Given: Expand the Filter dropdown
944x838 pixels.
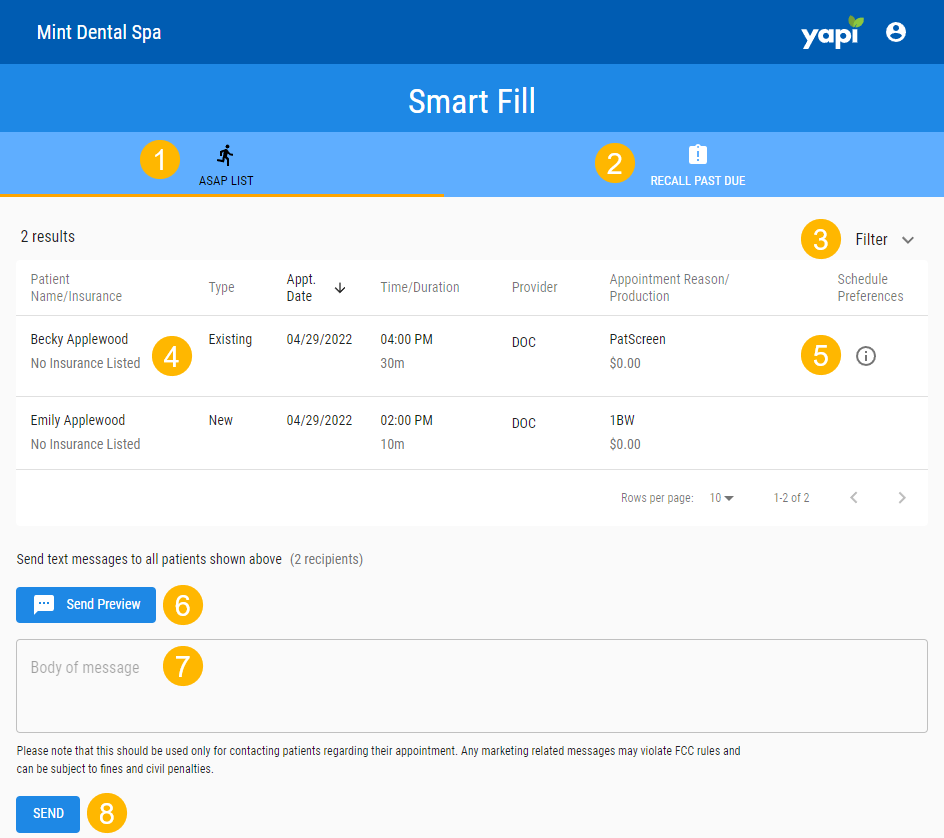Looking at the screenshot, I should pyautogui.click(x=884, y=240).
